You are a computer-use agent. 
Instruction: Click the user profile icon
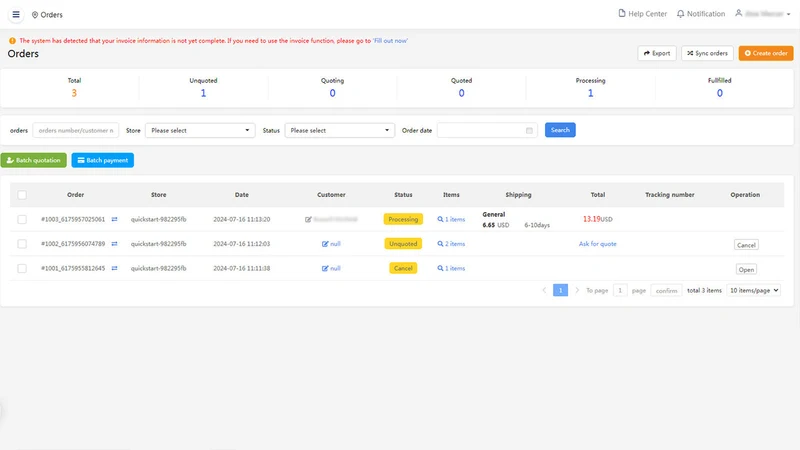(738, 13)
